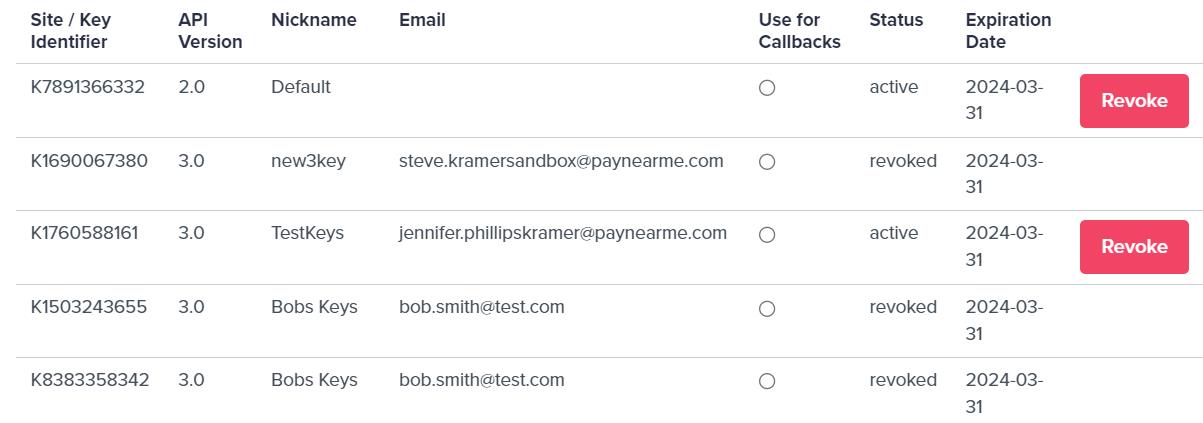The height and width of the screenshot is (423, 1203).
Task: Click the Site / Key Identifier header
Action: pos(69,31)
